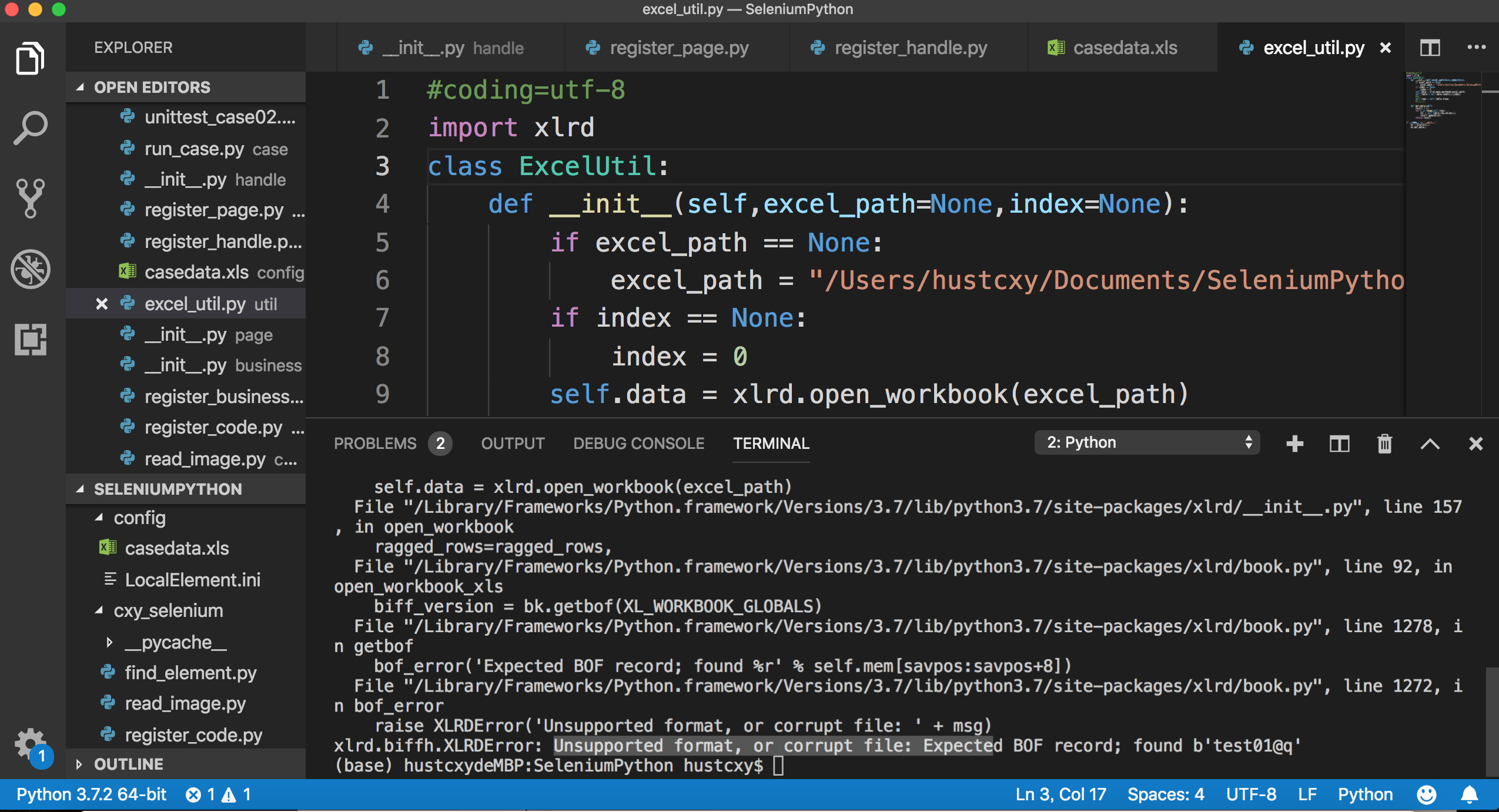Open the Debug view in activity bar
The width and height of the screenshot is (1499, 812).
tap(31, 269)
